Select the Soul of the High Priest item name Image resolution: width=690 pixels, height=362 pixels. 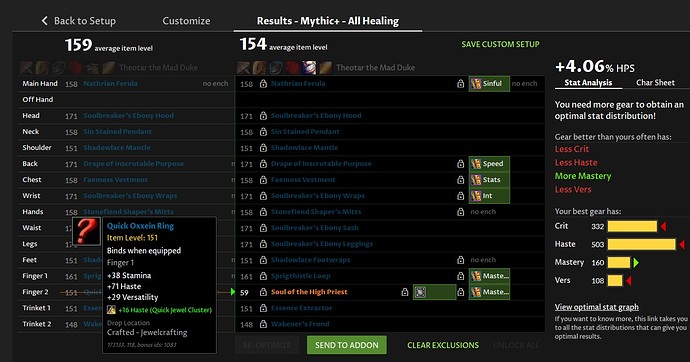(x=309, y=292)
